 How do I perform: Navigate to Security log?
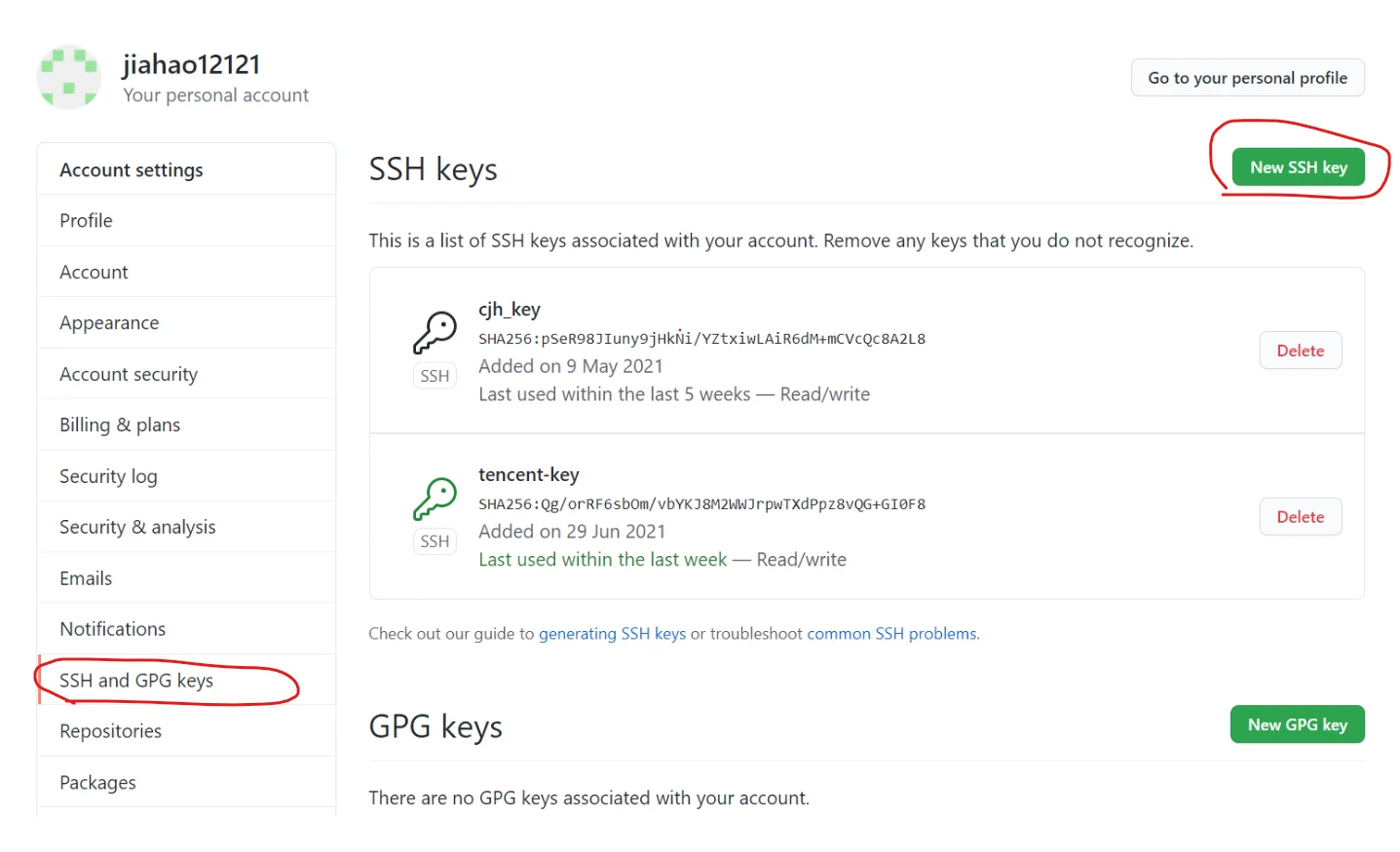[108, 476]
